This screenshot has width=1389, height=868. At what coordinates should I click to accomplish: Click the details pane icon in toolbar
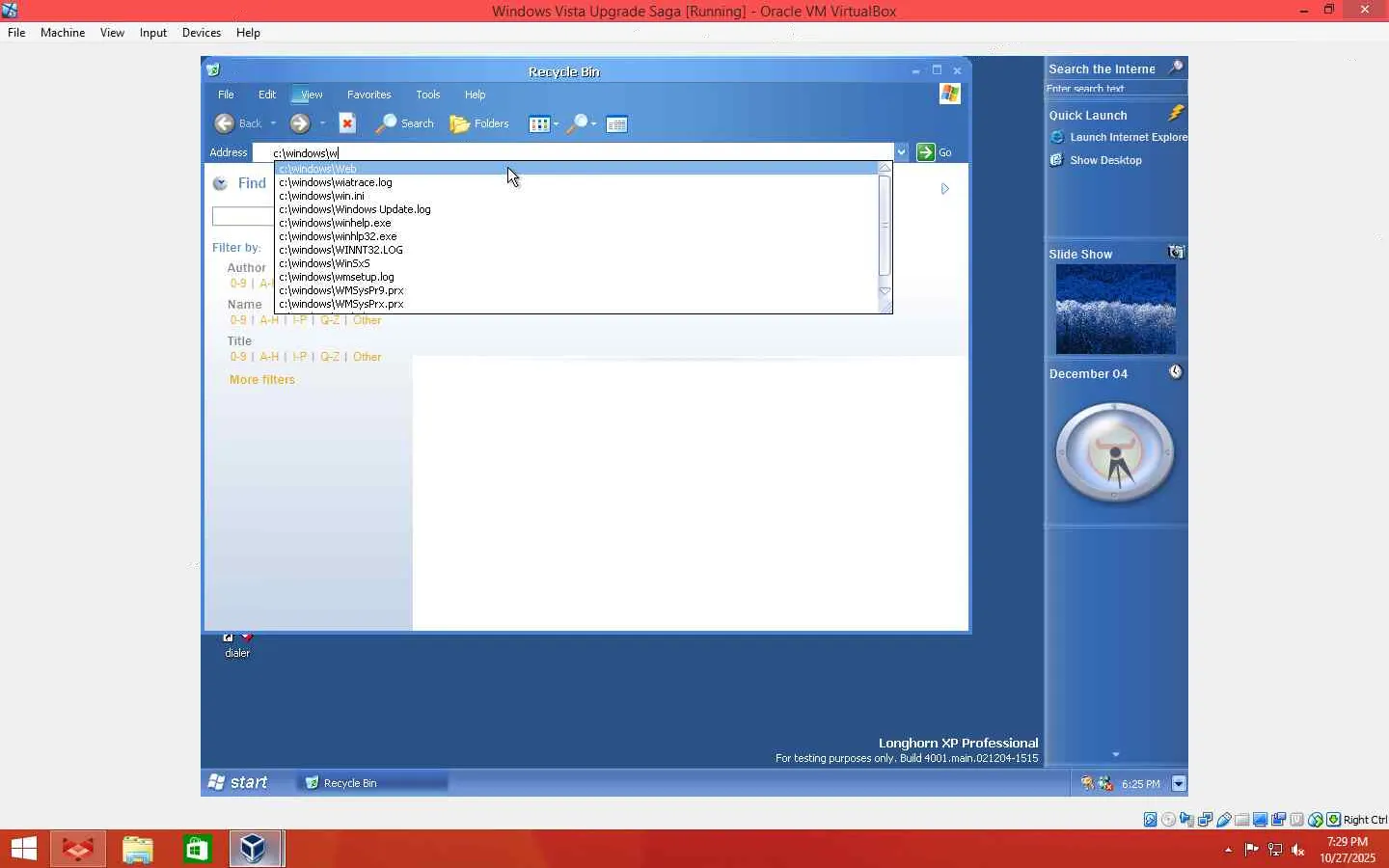[617, 123]
